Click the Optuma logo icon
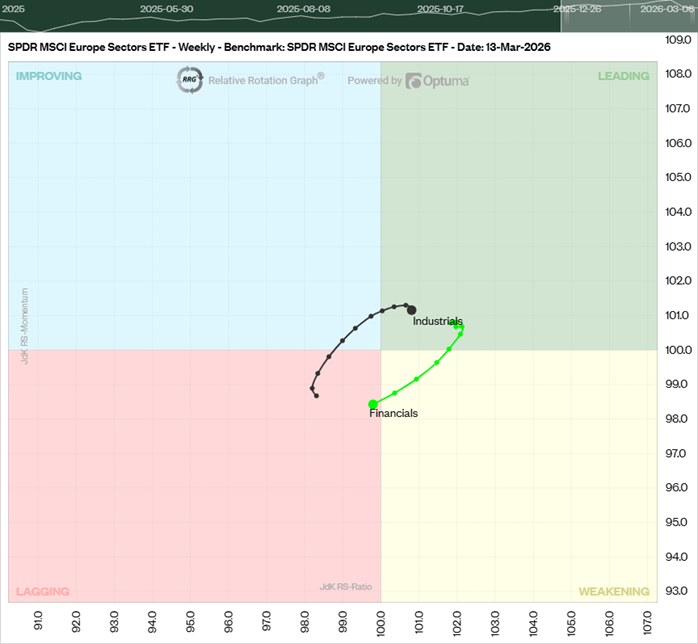 click(414, 81)
